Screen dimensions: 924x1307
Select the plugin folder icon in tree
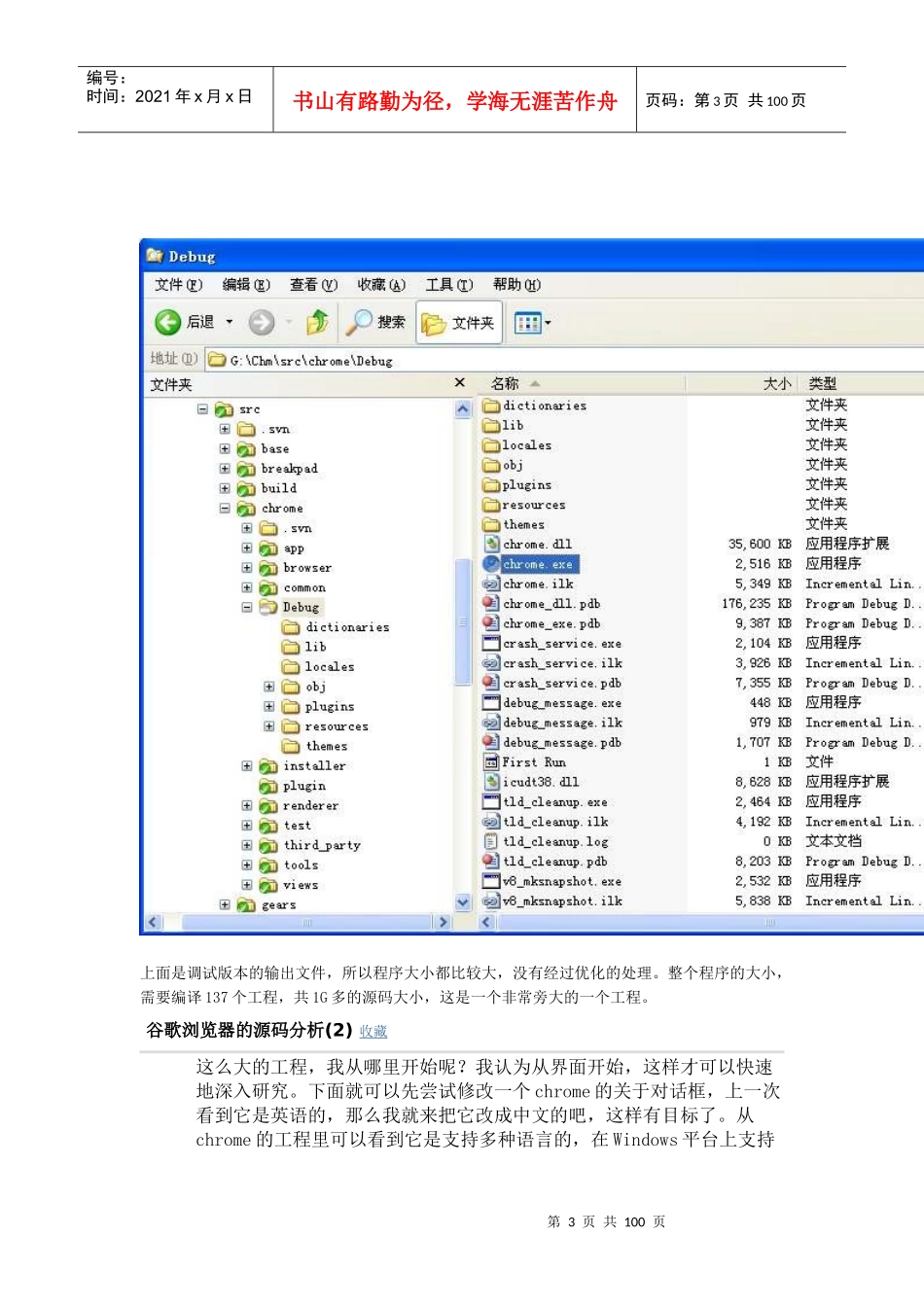(x=268, y=786)
